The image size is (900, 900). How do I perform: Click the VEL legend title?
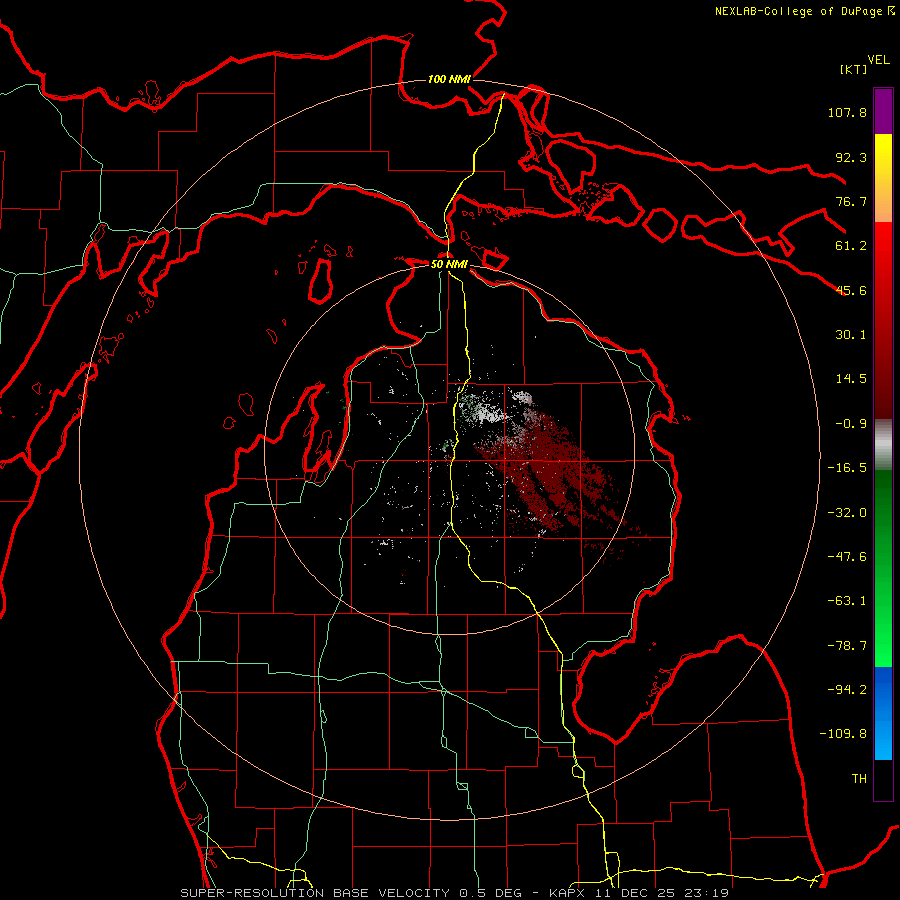[878, 60]
